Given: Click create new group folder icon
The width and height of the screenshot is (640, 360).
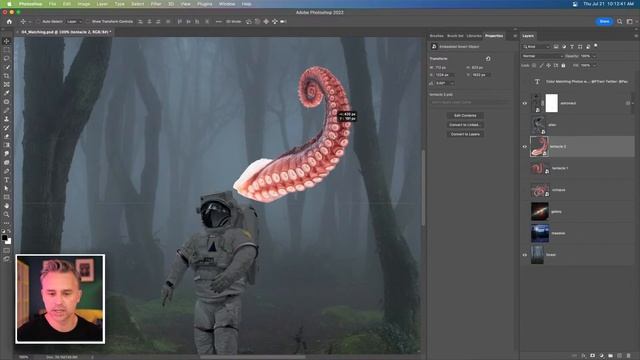Looking at the screenshot, I should click(x=611, y=356).
